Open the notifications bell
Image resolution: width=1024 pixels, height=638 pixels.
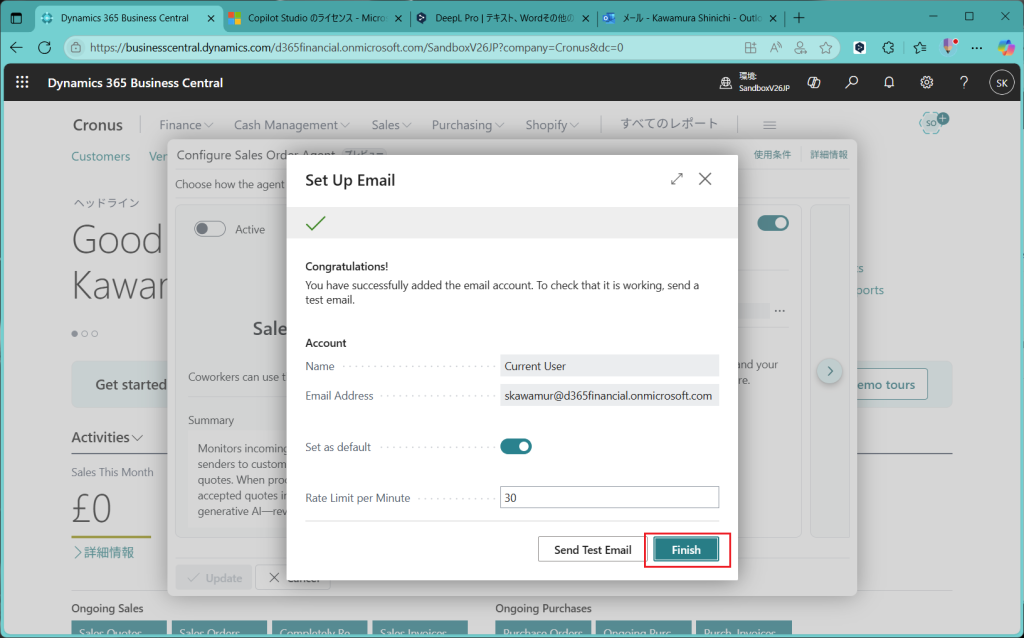[889, 82]
